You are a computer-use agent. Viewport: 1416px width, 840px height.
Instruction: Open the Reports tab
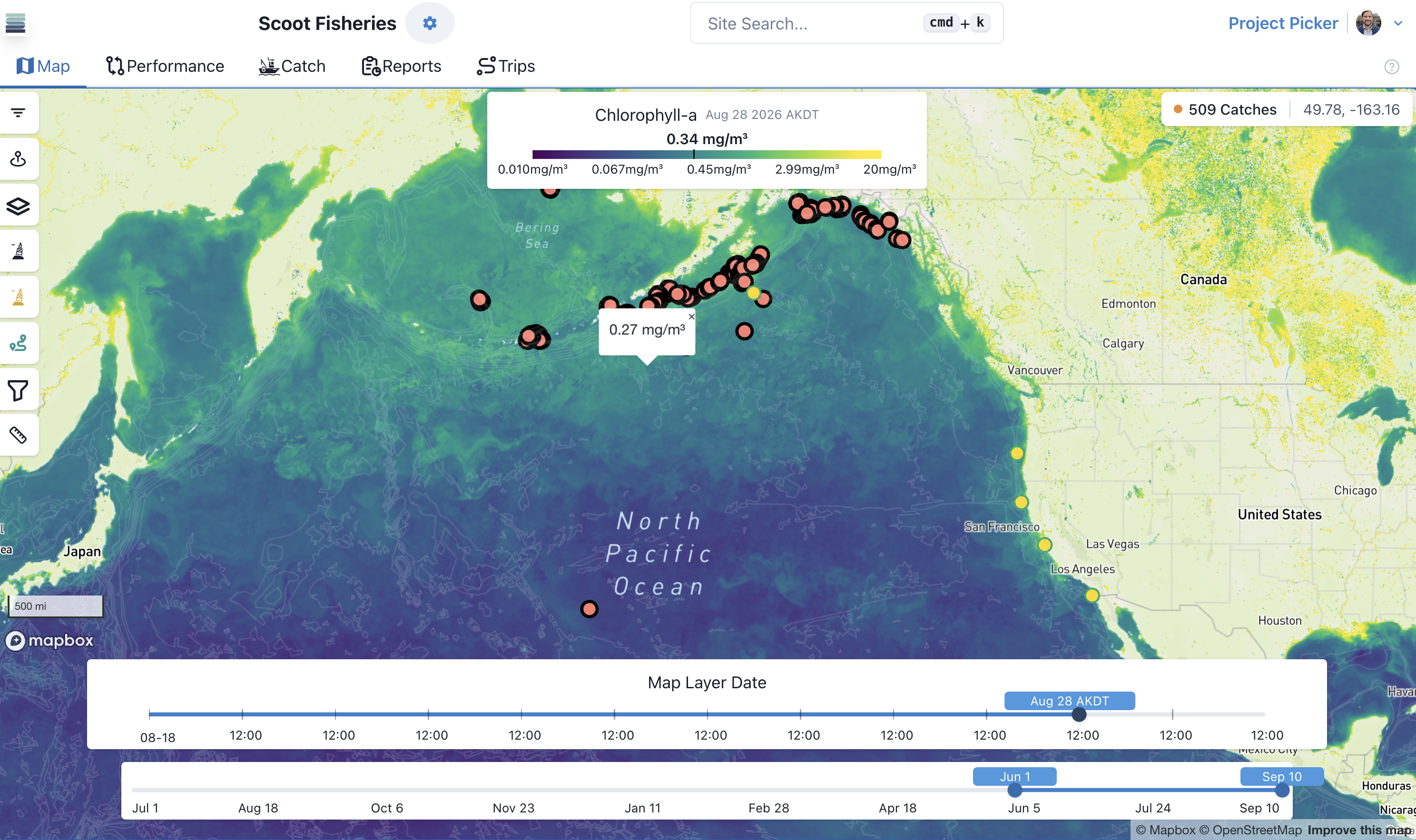coord(402,66)
